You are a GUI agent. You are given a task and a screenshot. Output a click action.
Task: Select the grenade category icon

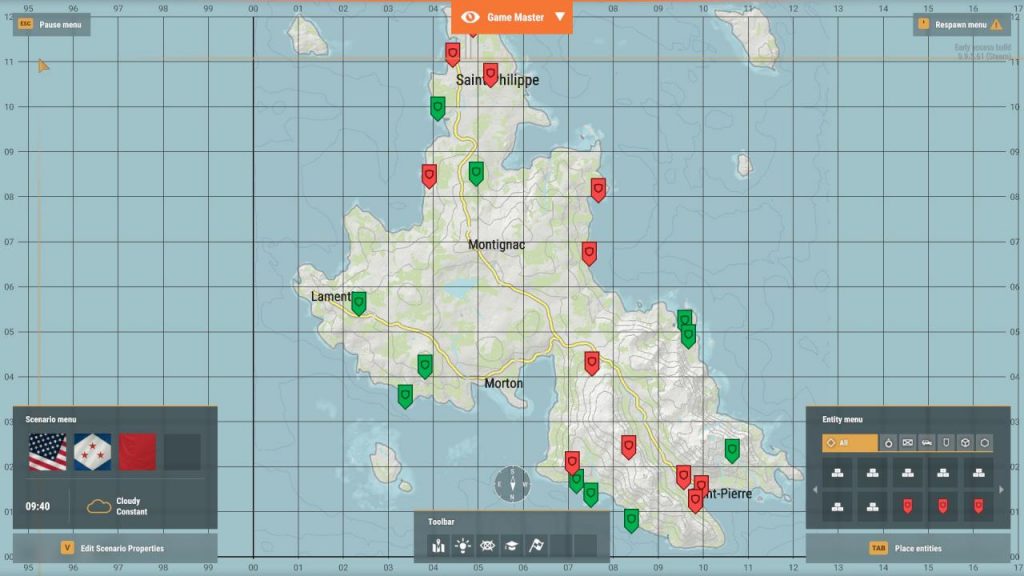tap(888, 442)
